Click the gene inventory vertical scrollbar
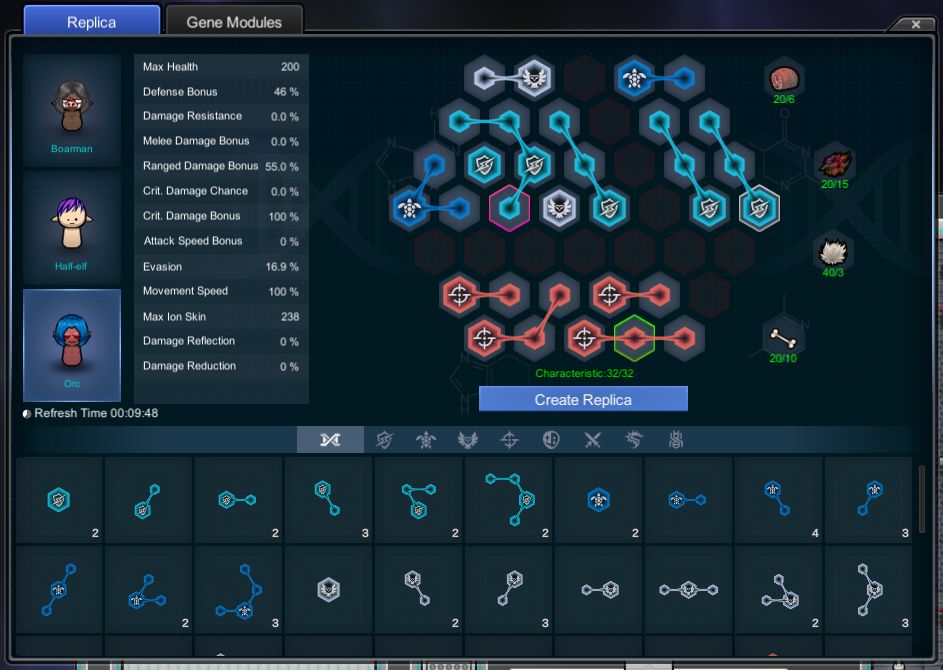 click(x=921, y=498)
